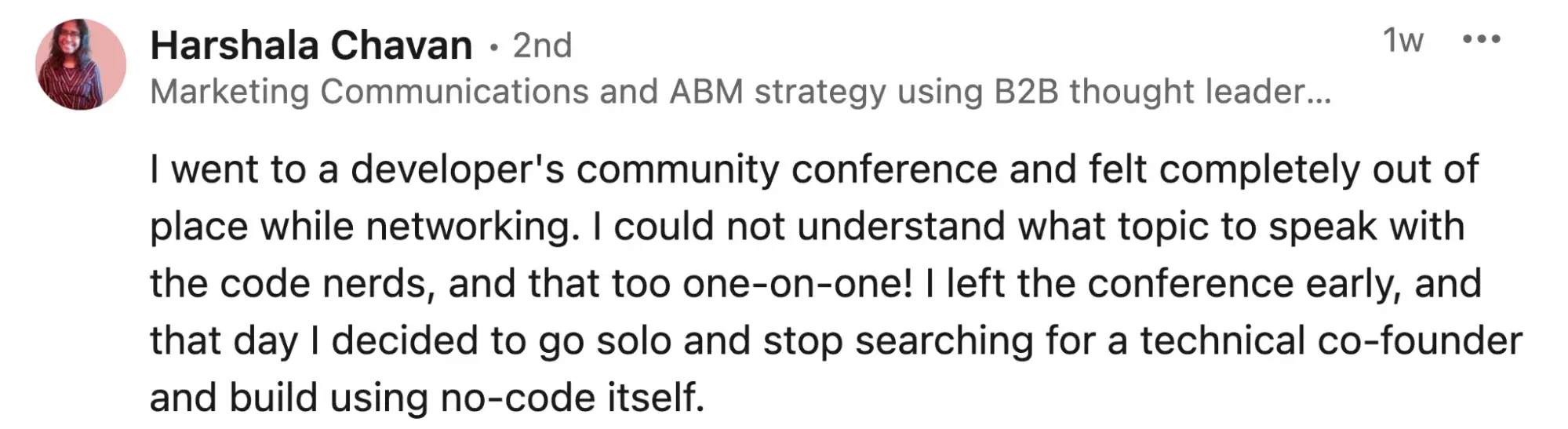The height and width of the screenshot is (429, 1568).
Task: Click the phrase "code nerds" in comment
Action: tap(327, 284)
